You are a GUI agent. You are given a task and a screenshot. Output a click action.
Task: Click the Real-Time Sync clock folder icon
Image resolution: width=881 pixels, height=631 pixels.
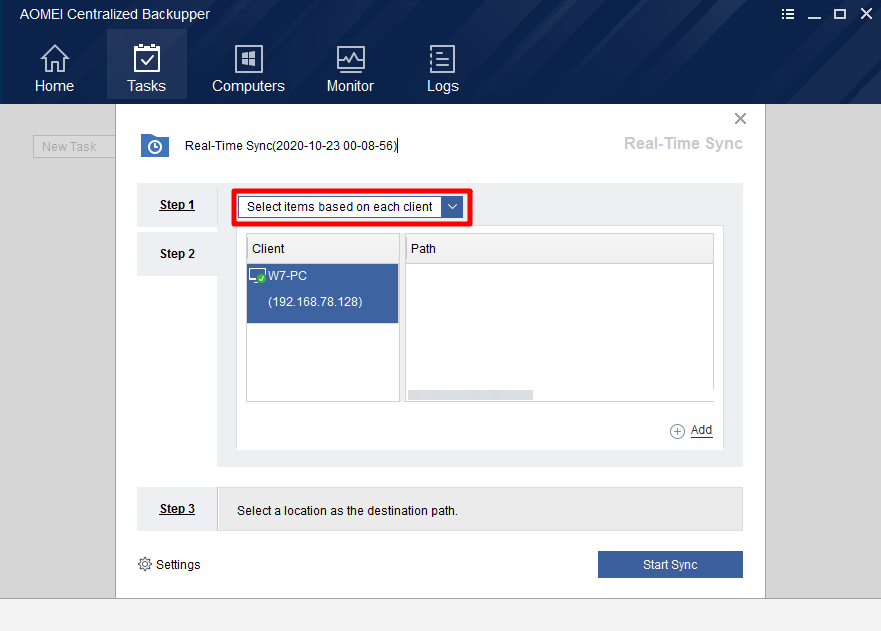[x=155, y=146]
